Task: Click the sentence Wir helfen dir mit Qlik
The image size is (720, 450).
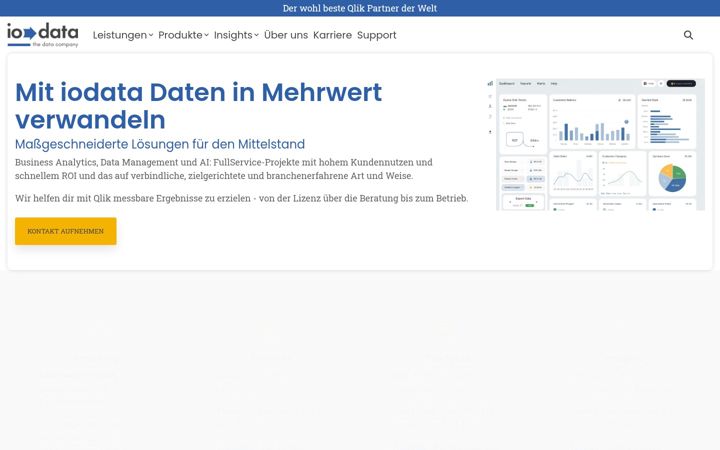Action: [x=242, y=198]
